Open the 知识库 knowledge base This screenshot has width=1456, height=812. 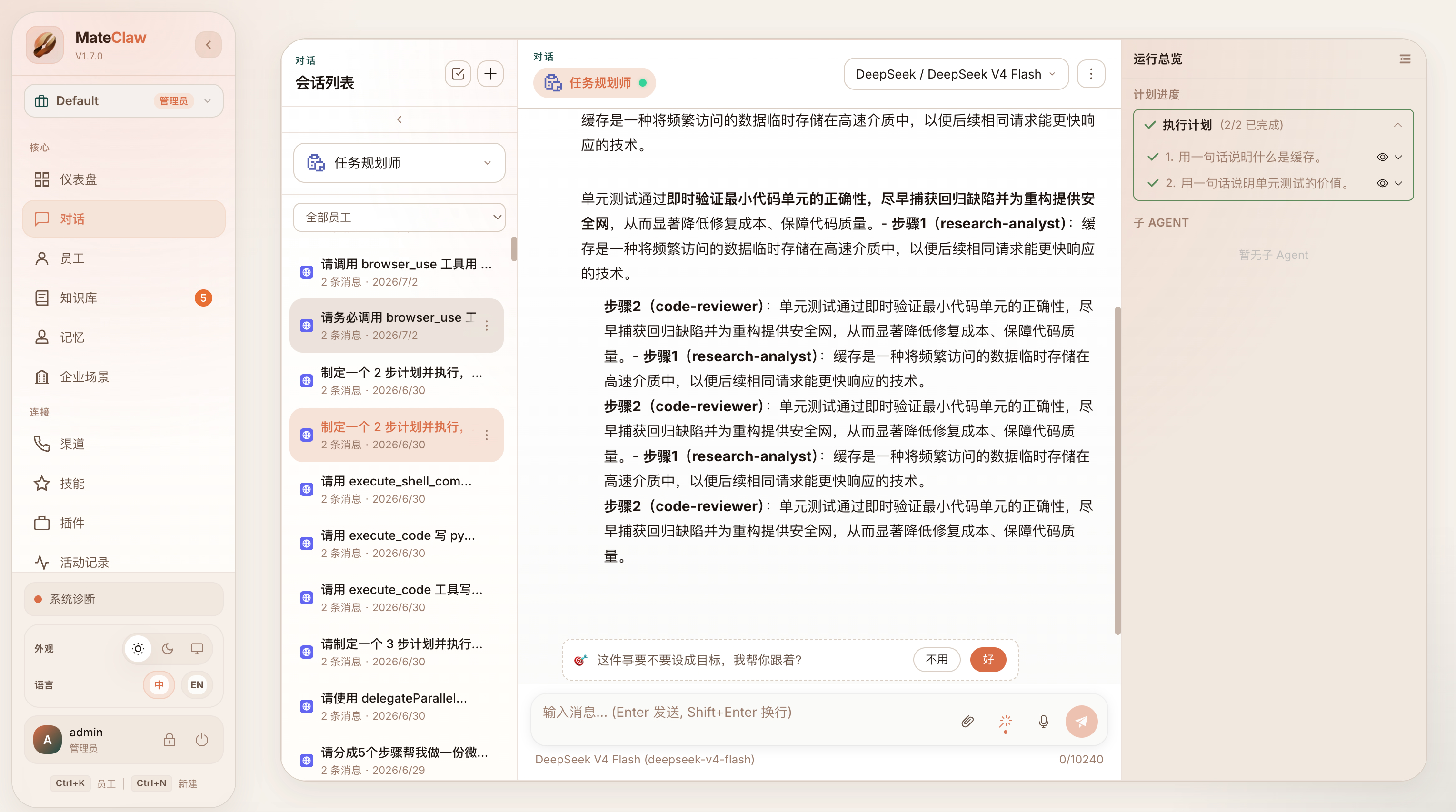coord(123,298)
